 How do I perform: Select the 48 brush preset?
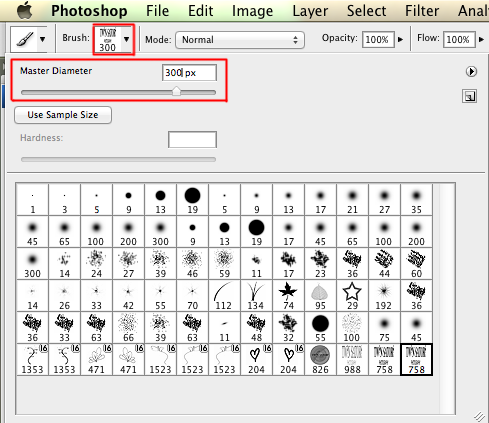pos(256,327)
